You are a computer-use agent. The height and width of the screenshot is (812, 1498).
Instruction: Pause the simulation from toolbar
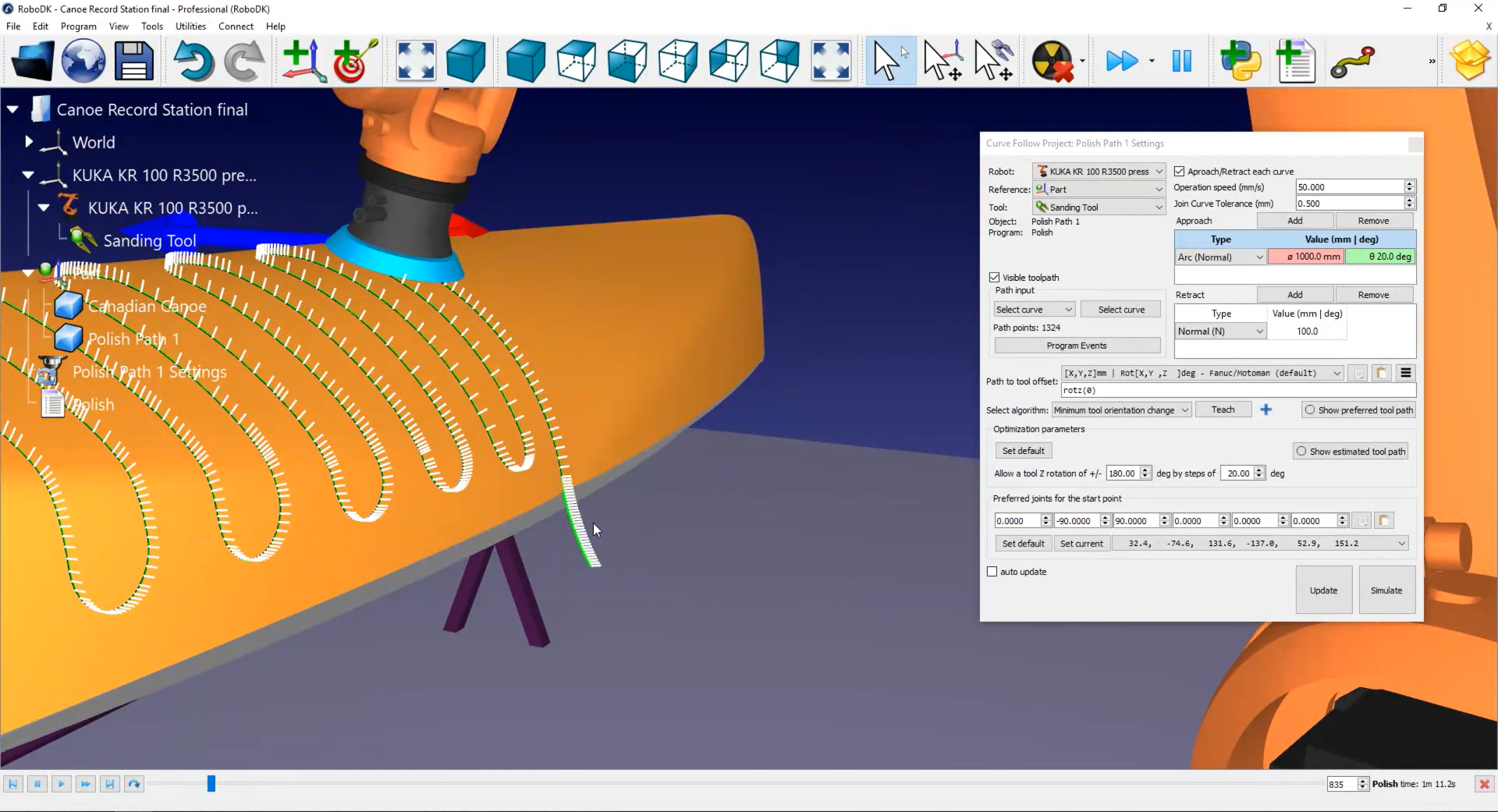1181,61
